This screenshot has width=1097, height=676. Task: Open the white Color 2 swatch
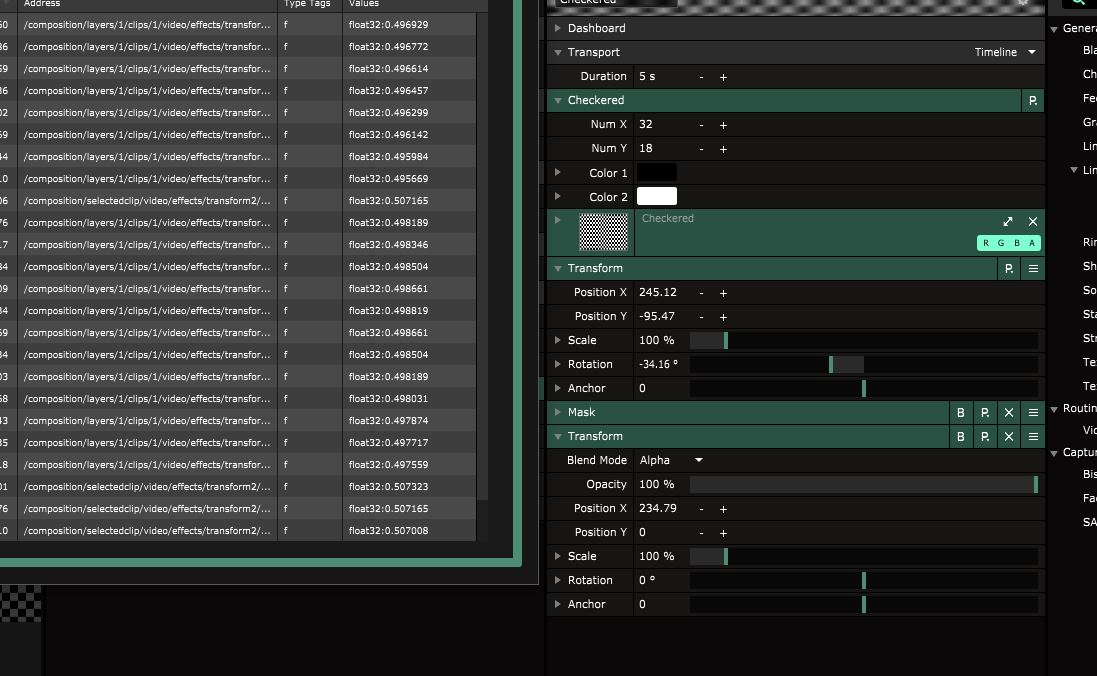[656, 197]
